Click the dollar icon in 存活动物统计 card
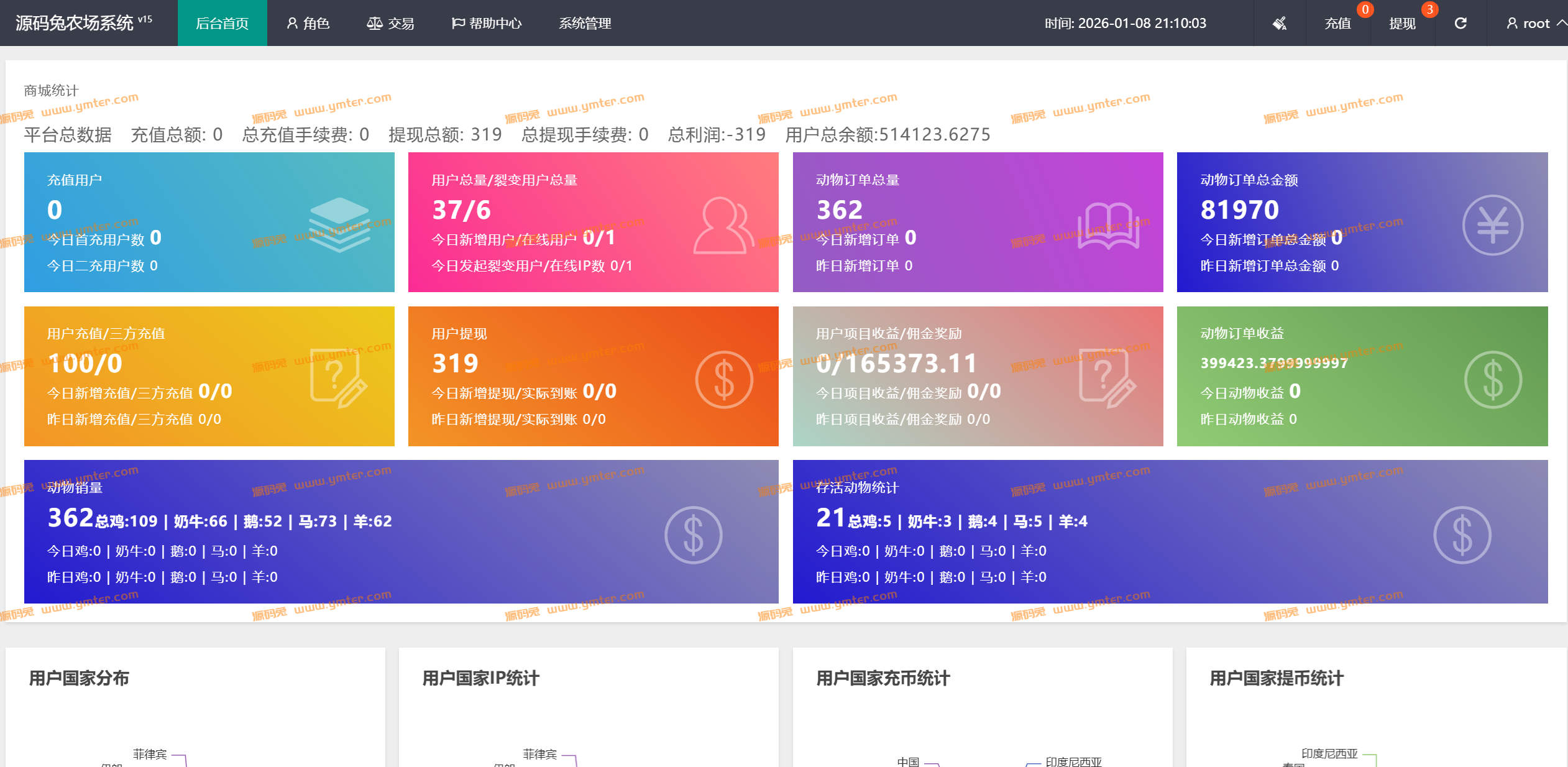 pos(1462,535)
